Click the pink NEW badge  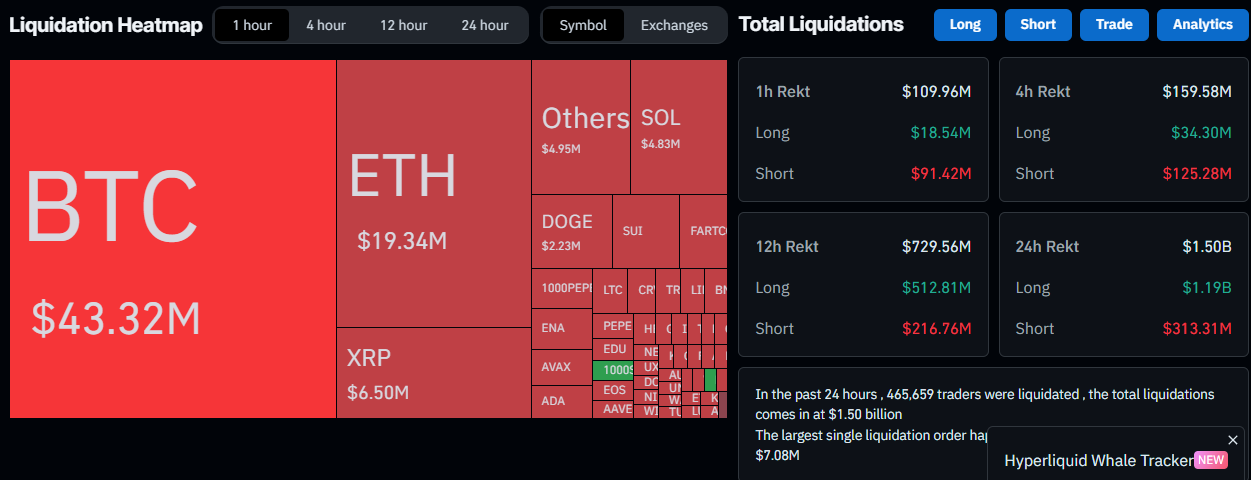pos(1211,460)
